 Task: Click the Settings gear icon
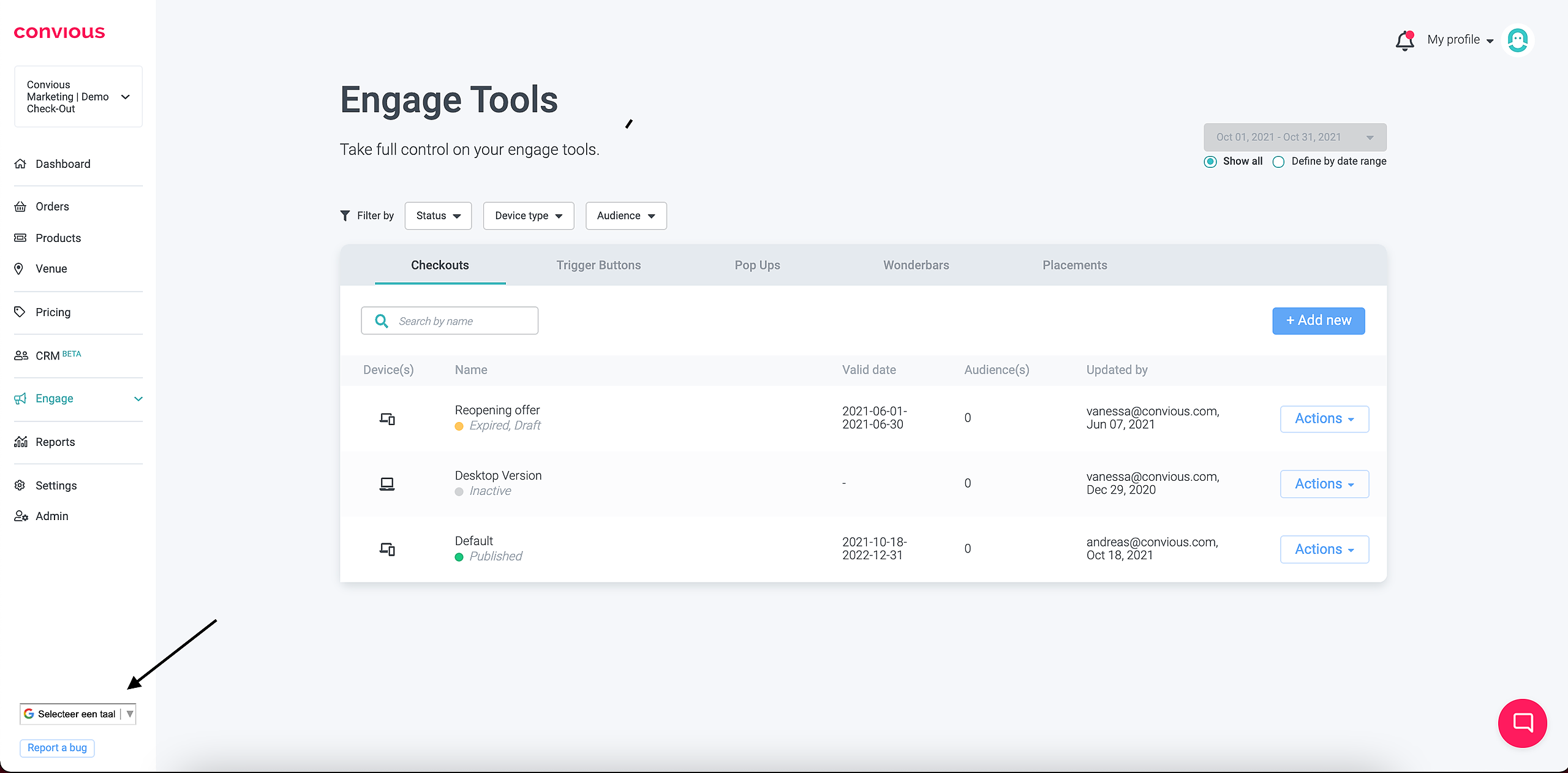20,485
